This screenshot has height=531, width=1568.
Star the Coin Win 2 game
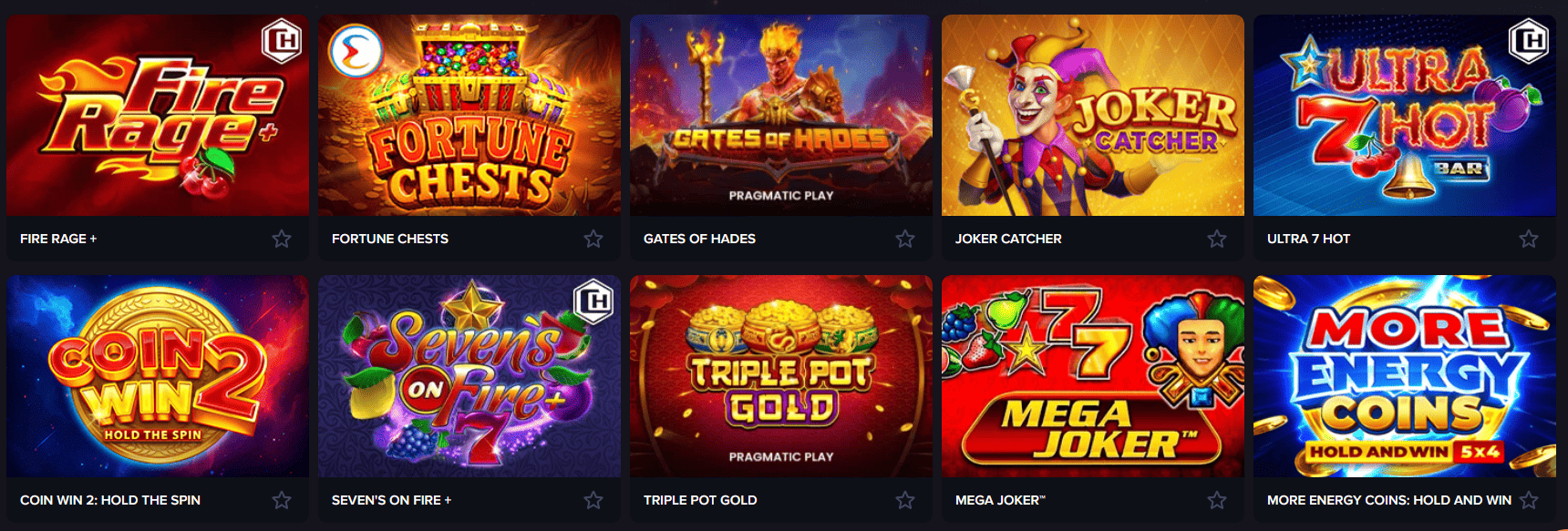(x=282, y=500)
